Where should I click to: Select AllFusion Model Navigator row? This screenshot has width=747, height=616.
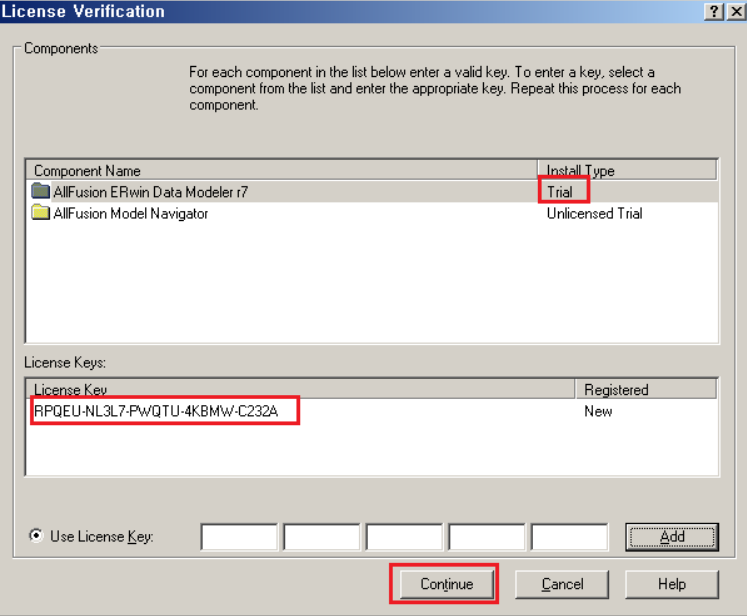pos(372,213)
